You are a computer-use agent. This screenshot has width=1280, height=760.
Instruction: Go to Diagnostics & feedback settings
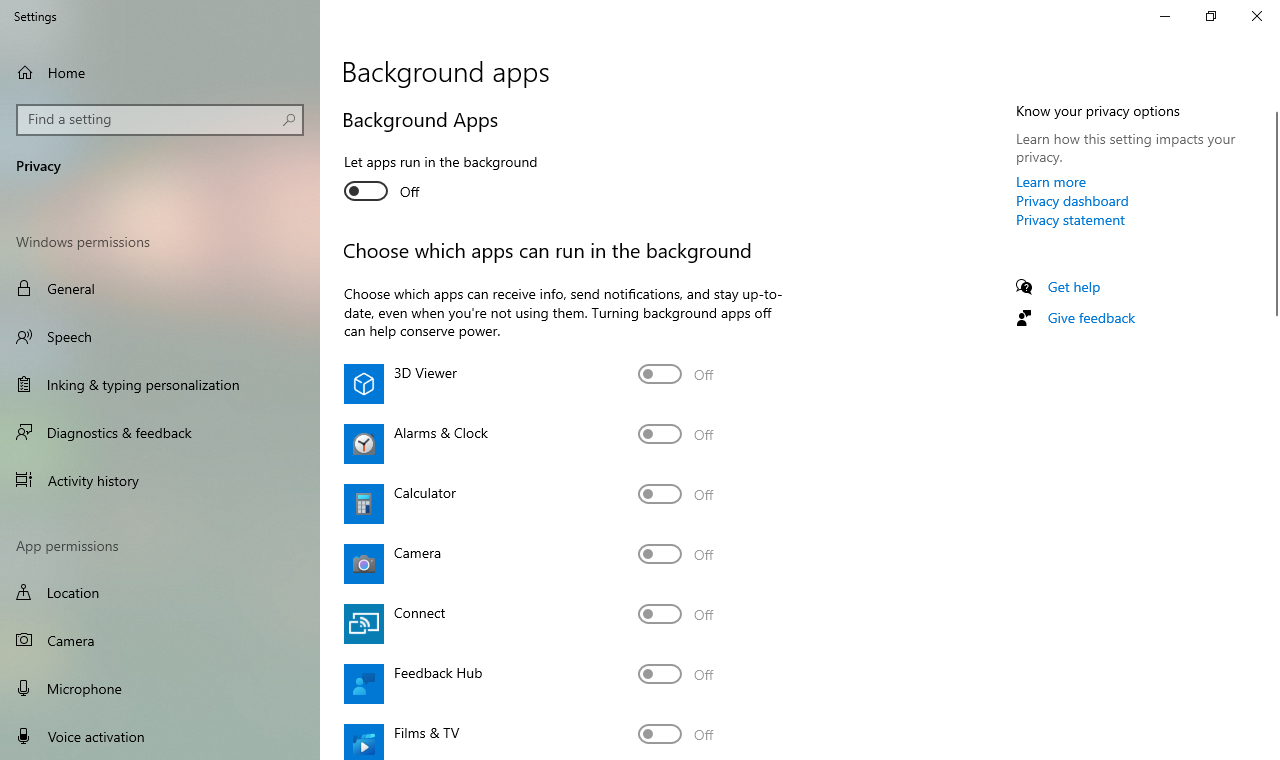pos(119,433)
